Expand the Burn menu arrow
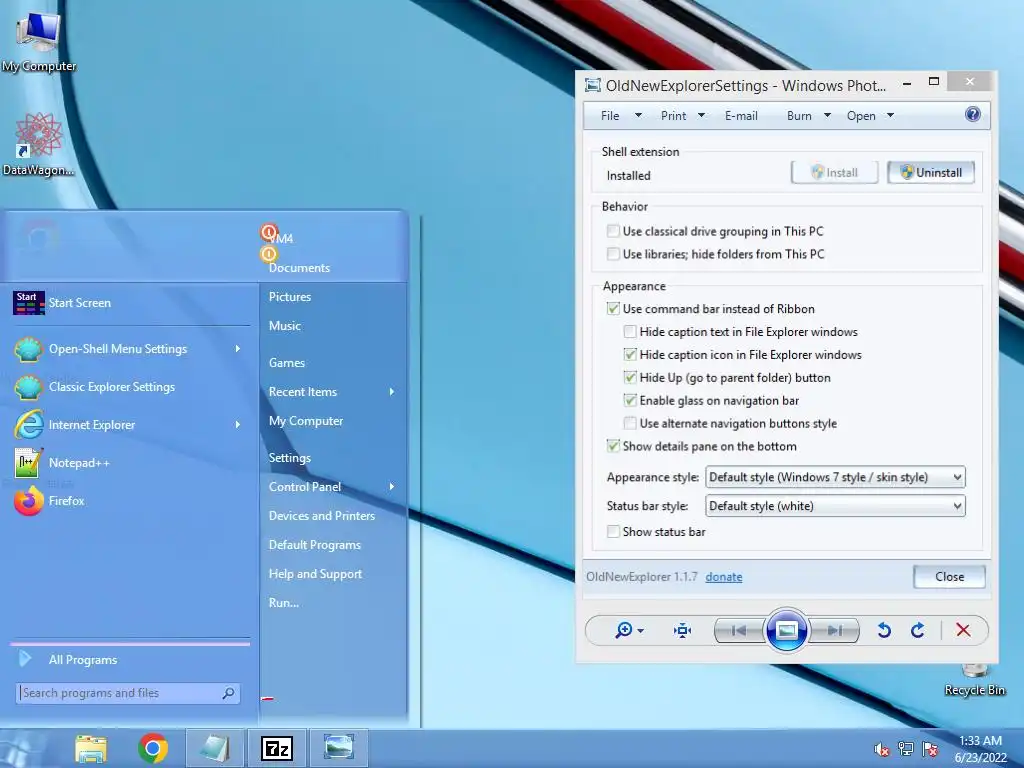The image size is (1024, 768). point(827,116)
